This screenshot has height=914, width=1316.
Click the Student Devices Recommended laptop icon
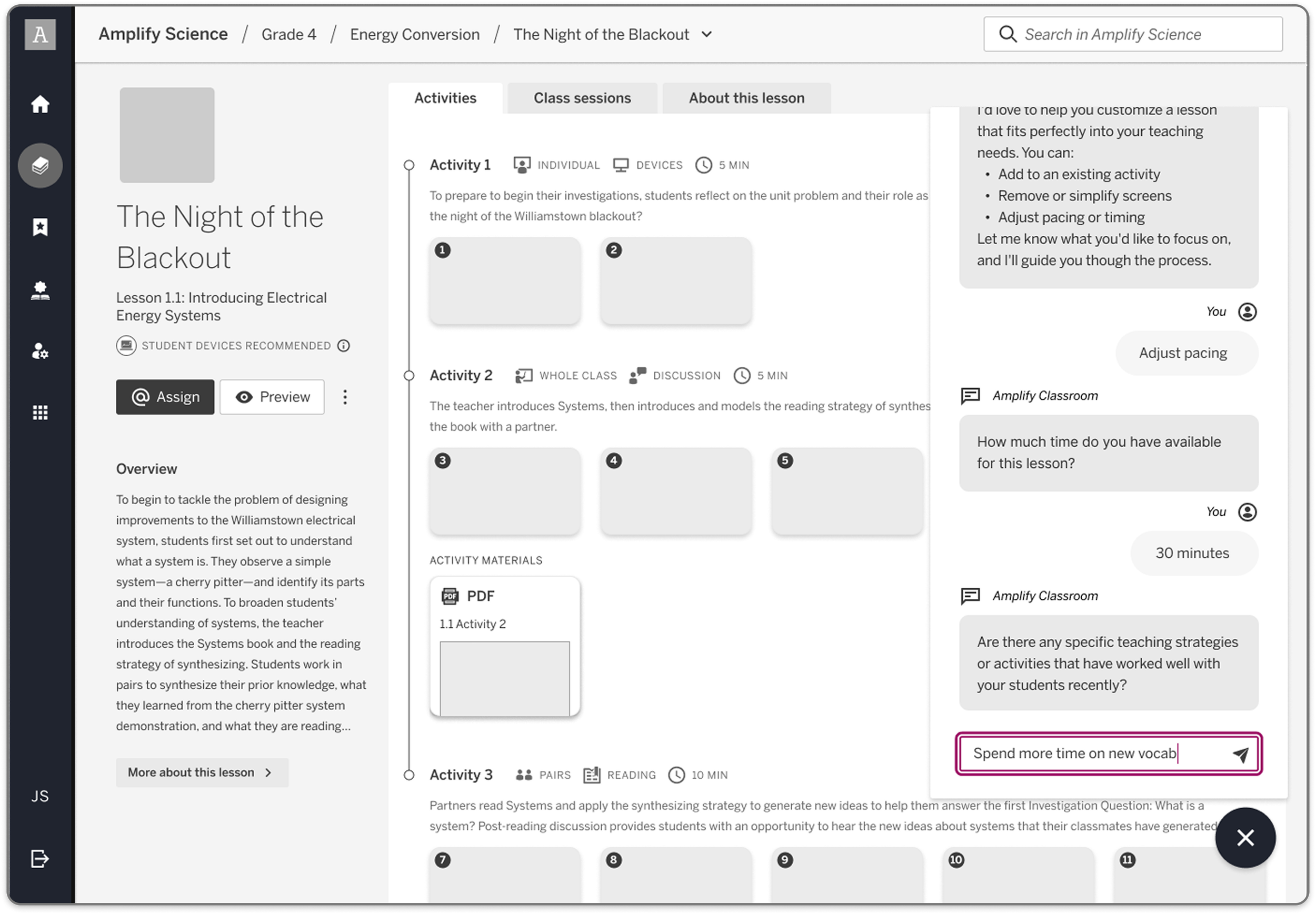[126, 345]
